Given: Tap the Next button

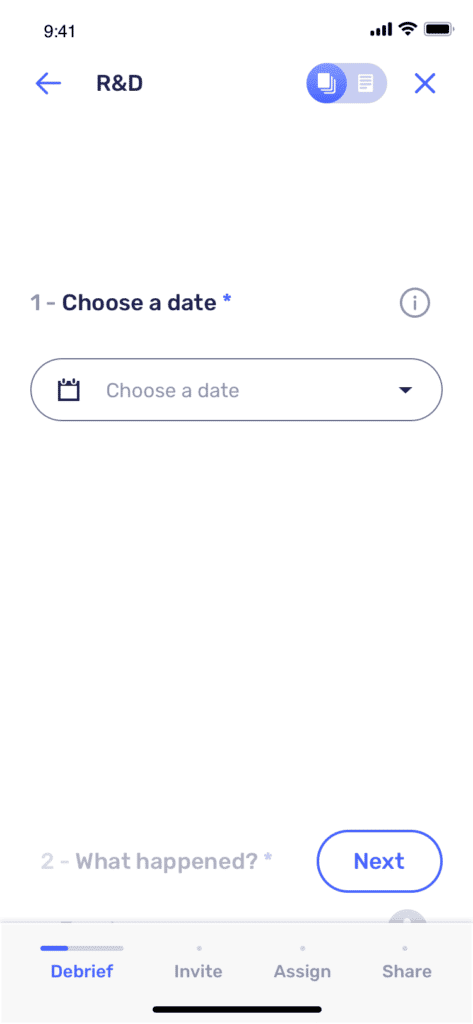Looking at the screenshot, I should click(x=380, y=861).
